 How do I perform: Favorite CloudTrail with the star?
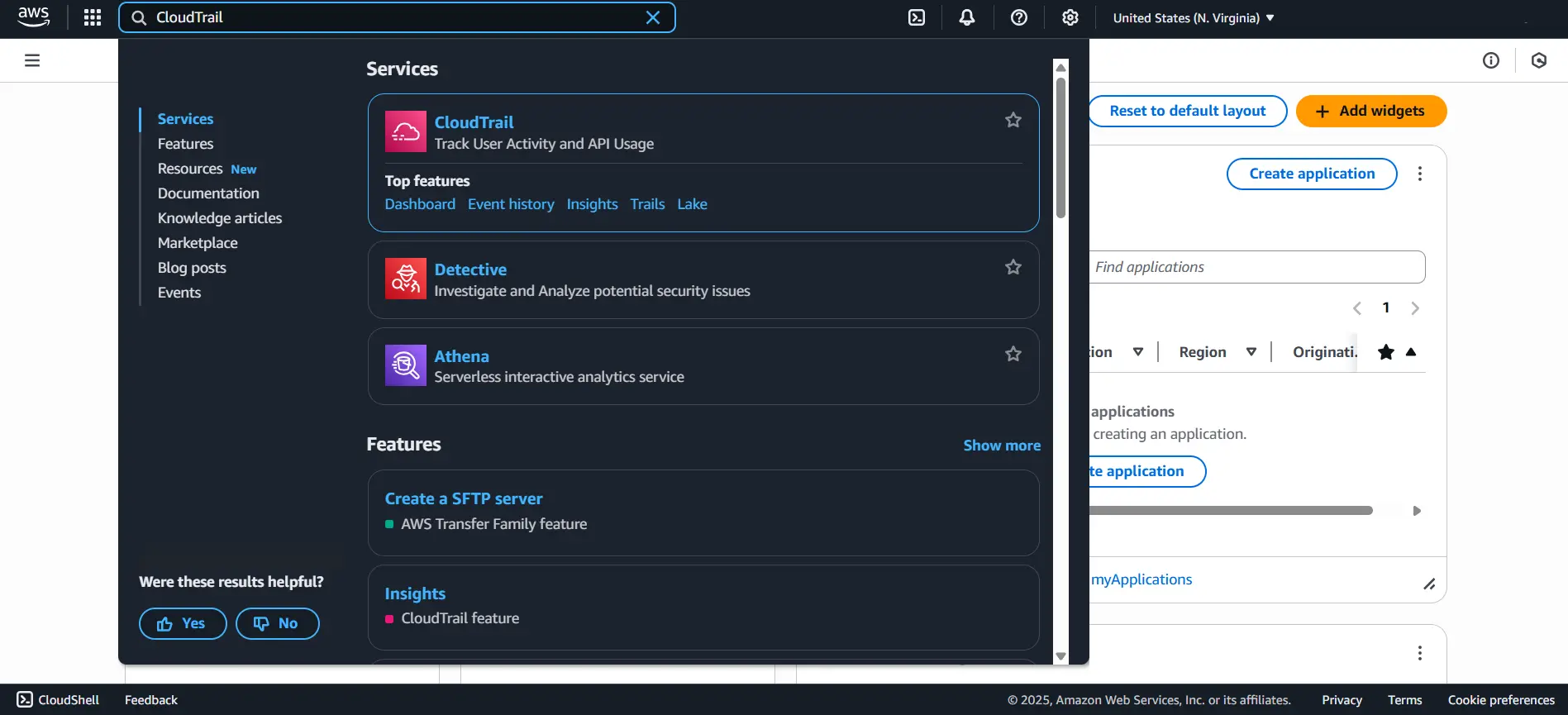pyautogui.click(x=1013, y=120)
